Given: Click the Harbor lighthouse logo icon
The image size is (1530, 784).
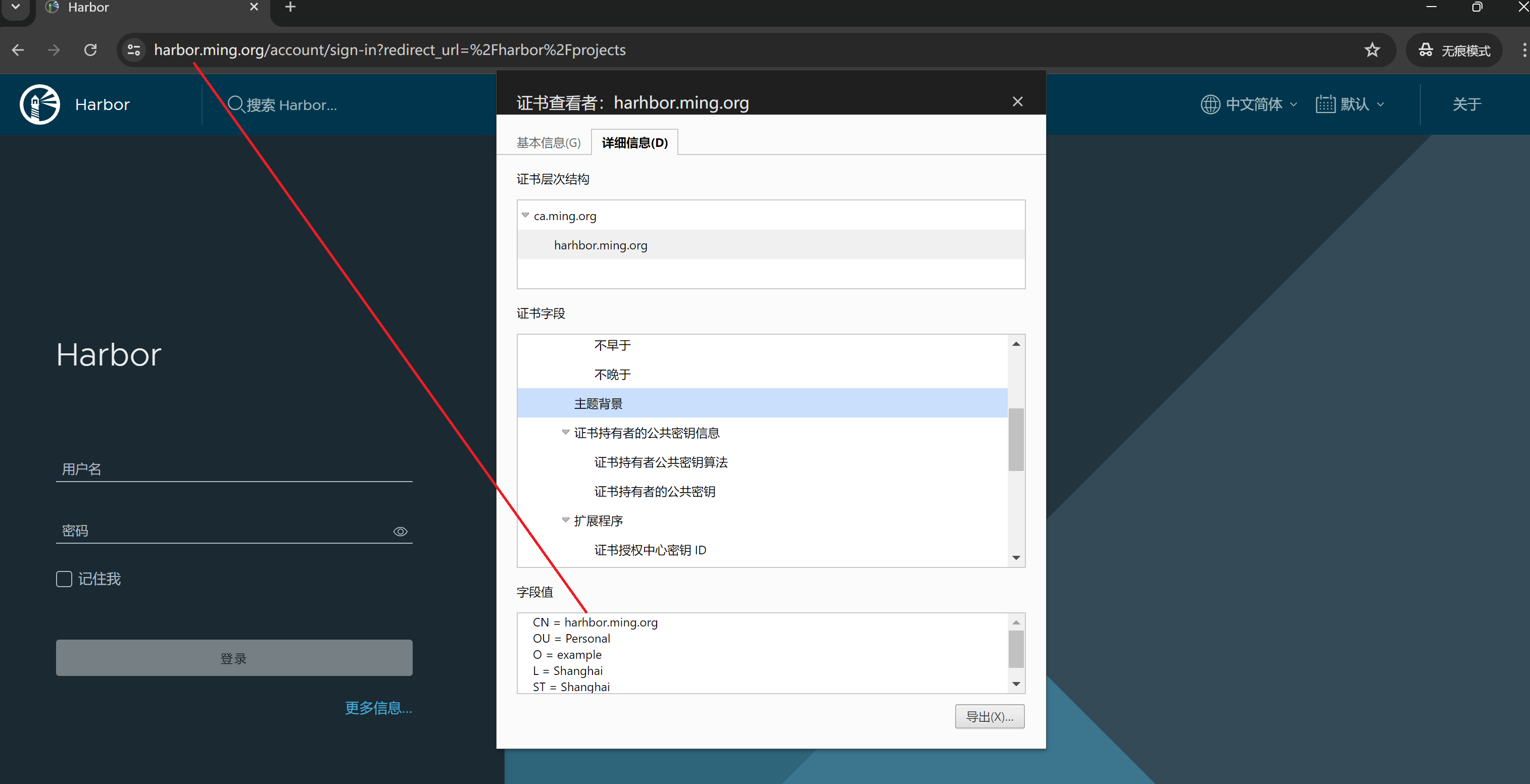Looking at the screenshot, I should coord(39,104).
